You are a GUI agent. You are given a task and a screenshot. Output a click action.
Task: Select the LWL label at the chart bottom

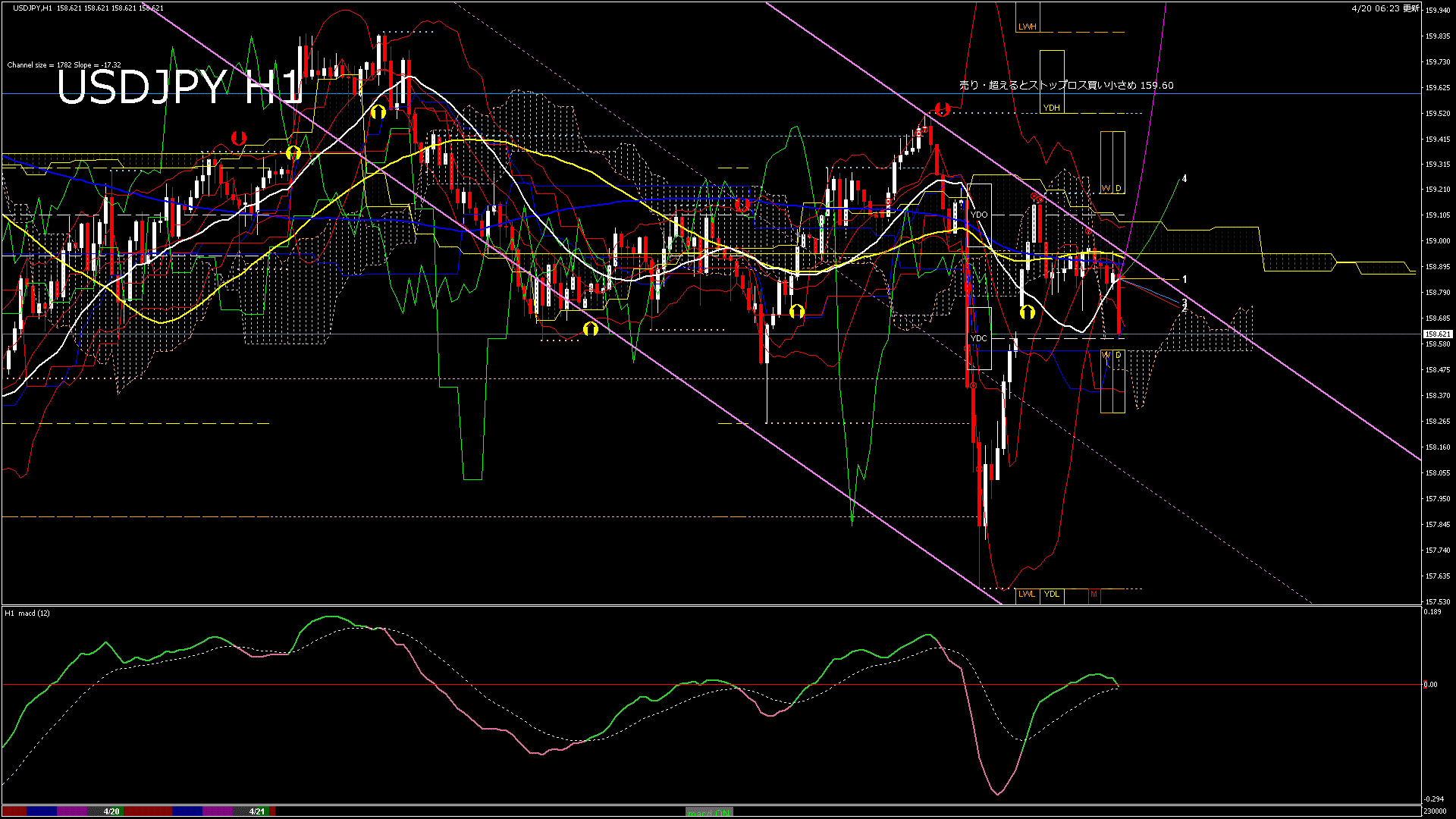click(1026, 594)
